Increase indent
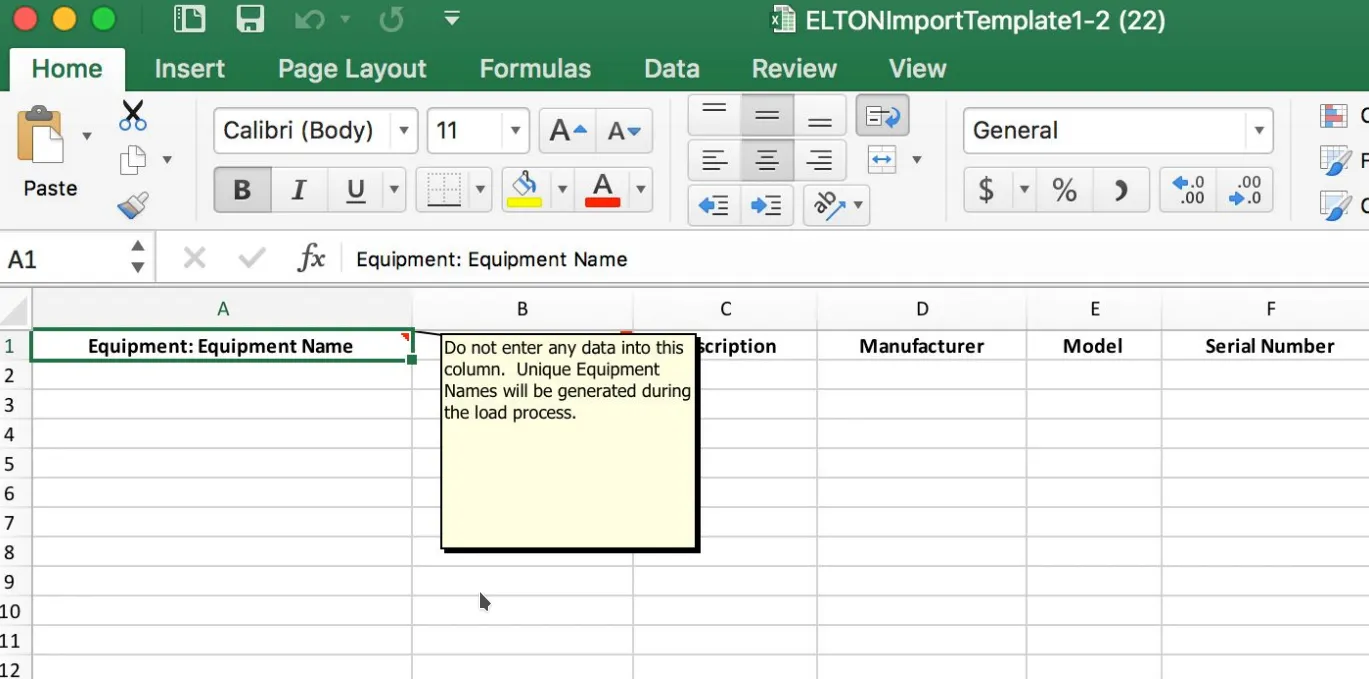Screen dimensions: 1369x679 coord(767,205)
